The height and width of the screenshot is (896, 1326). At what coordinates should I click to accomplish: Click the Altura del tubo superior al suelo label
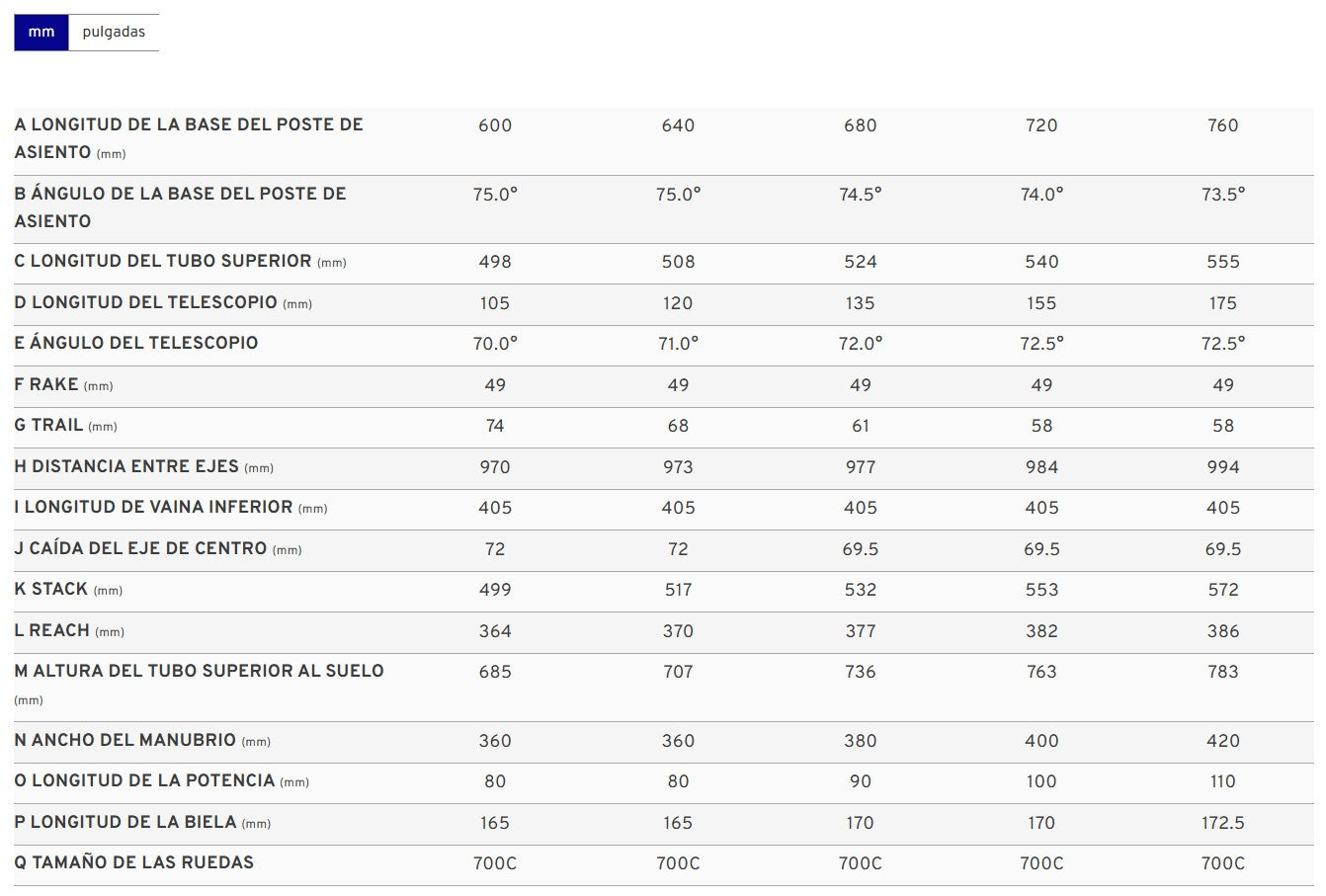tap(199, 685)
